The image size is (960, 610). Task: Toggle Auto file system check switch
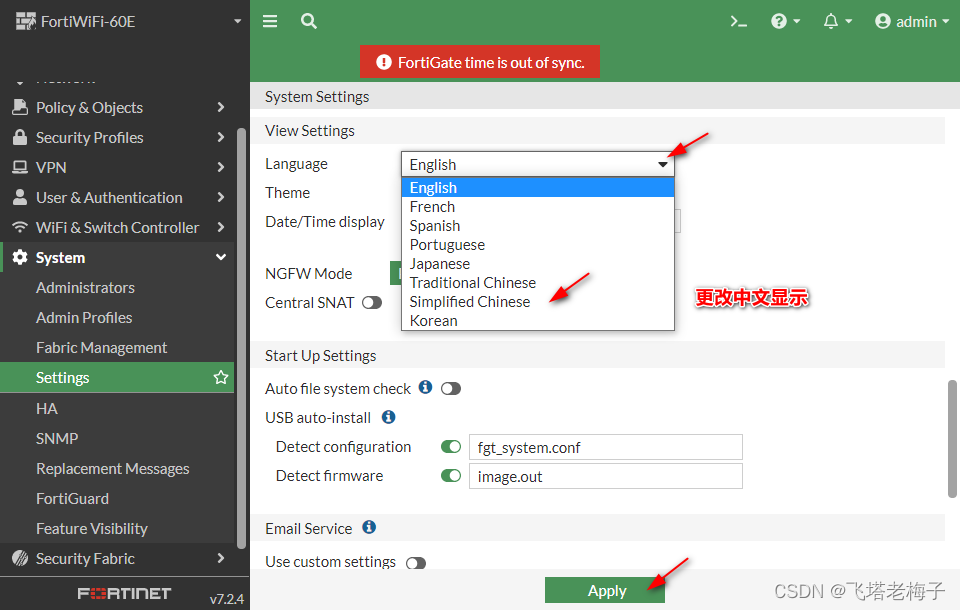pyautogui.click(x=451, y=388)
